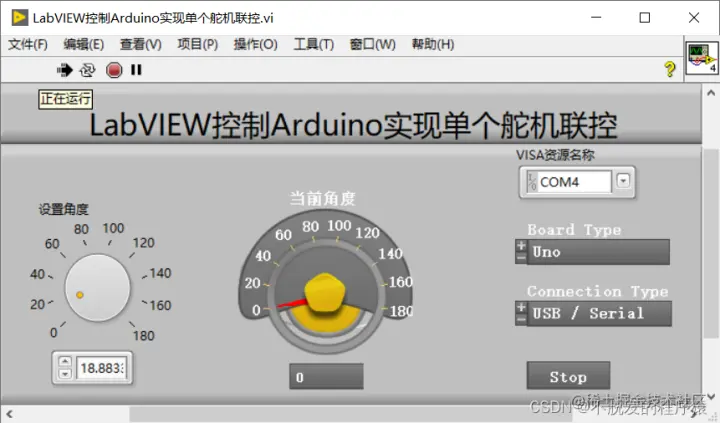
Task: Click the VISA I/O icon beside COM4
Action: 532,182
